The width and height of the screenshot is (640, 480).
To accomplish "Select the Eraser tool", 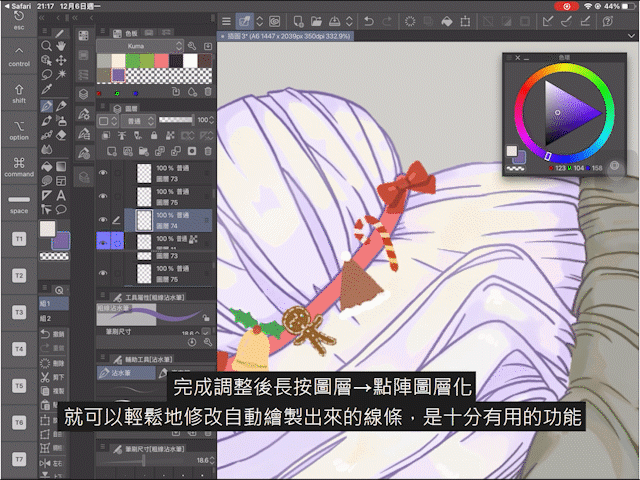I will pos(61,135).
